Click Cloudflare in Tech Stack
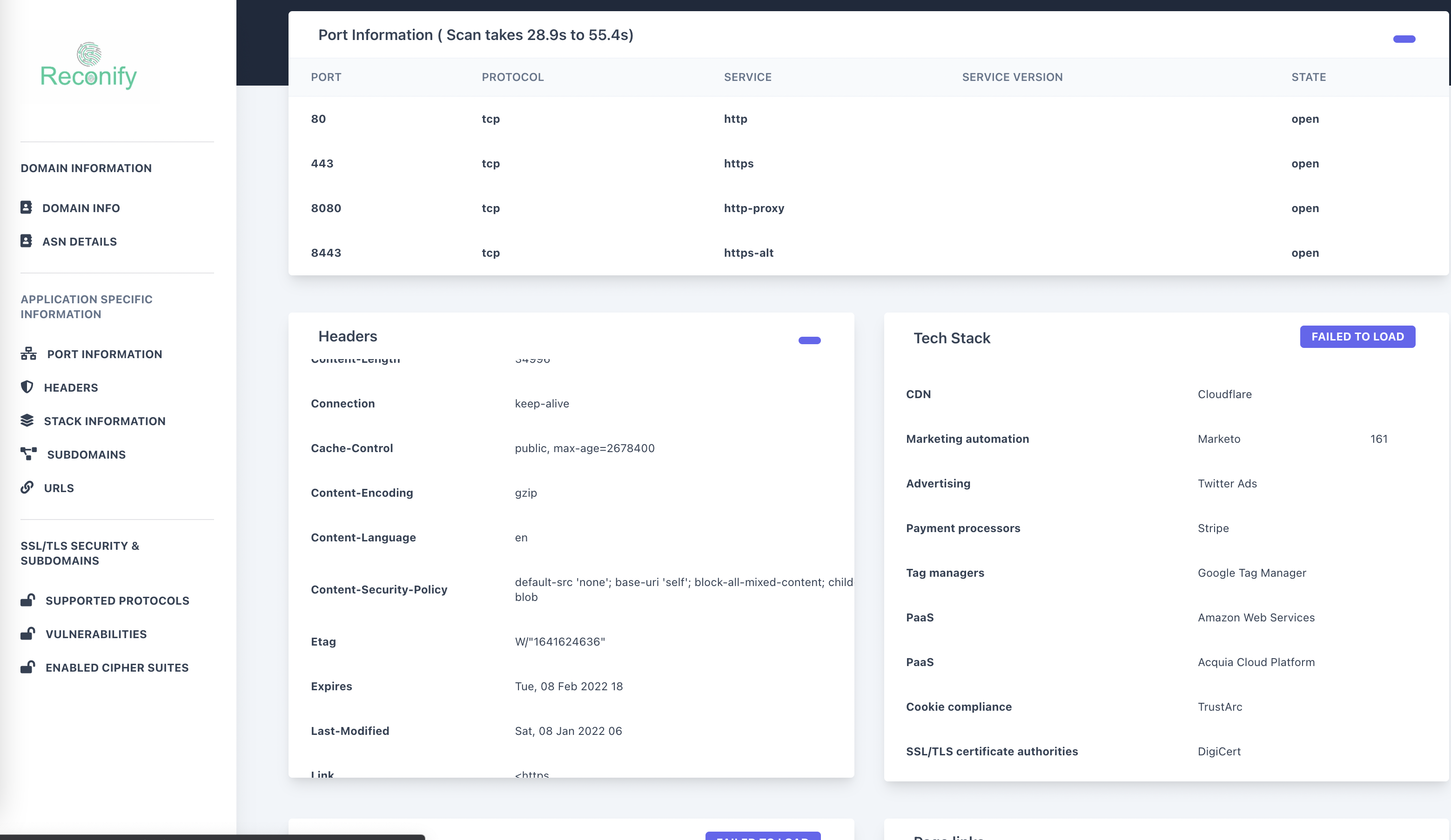Viewport: 1451px width, 840px height. pos(1225,394)
